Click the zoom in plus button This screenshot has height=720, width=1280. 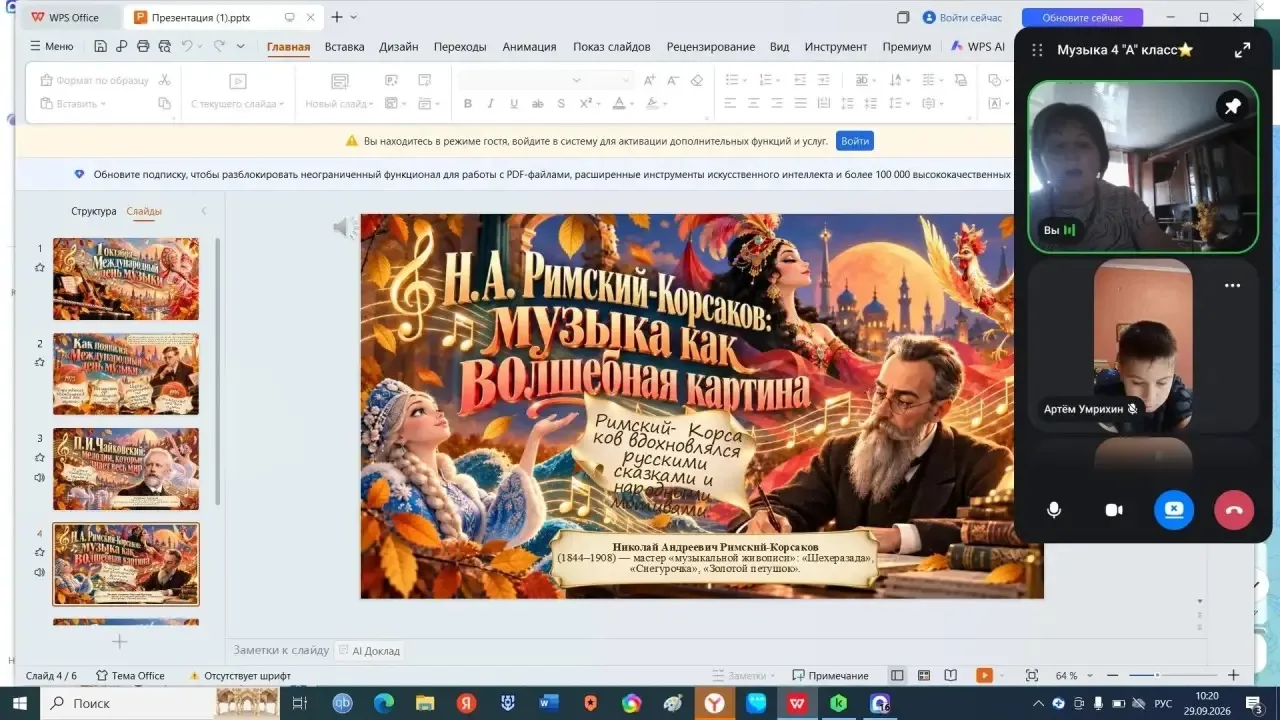[1233, 676]
